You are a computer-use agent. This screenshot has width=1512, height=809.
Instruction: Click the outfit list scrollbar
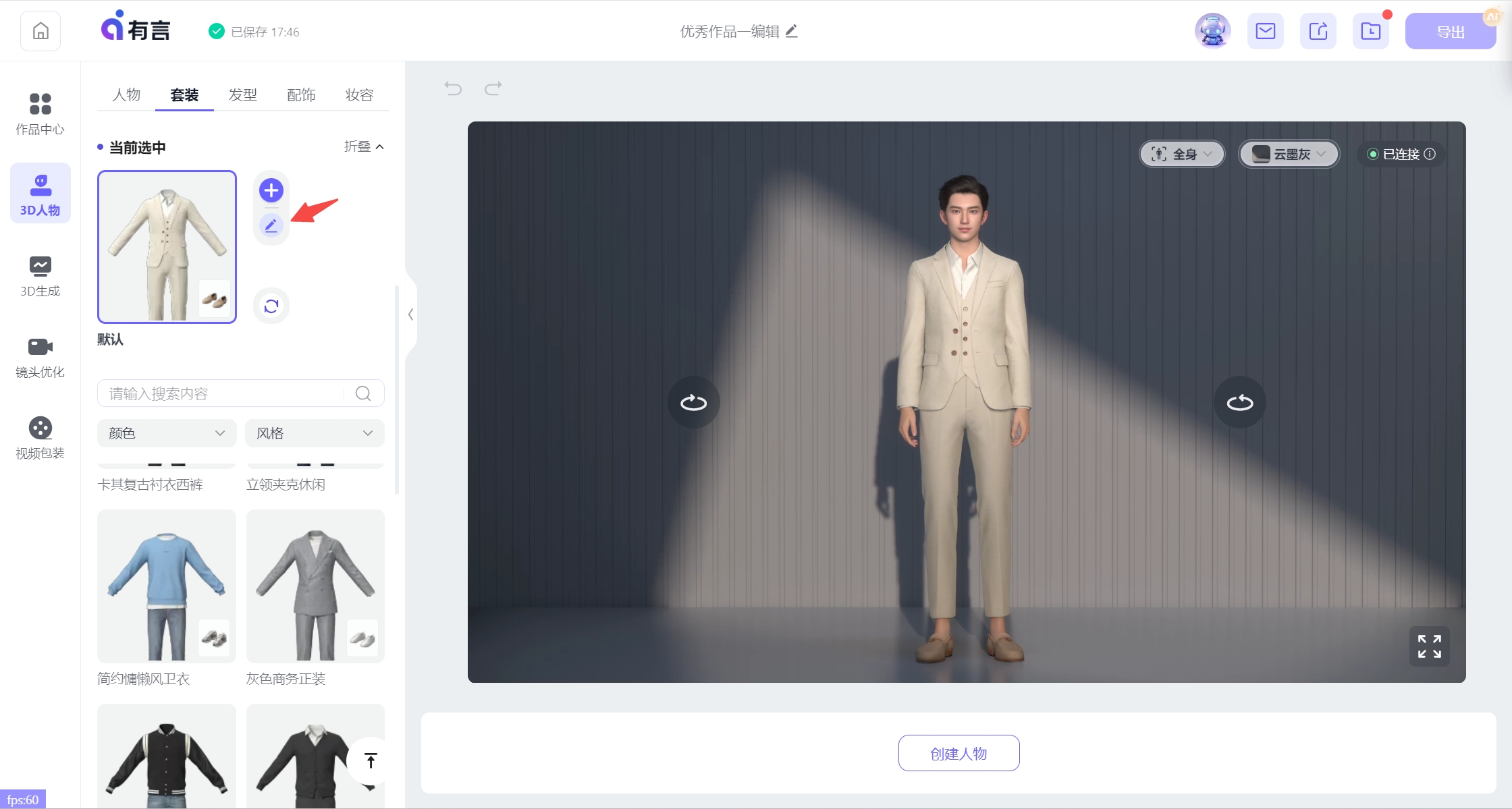click(397, 390)
